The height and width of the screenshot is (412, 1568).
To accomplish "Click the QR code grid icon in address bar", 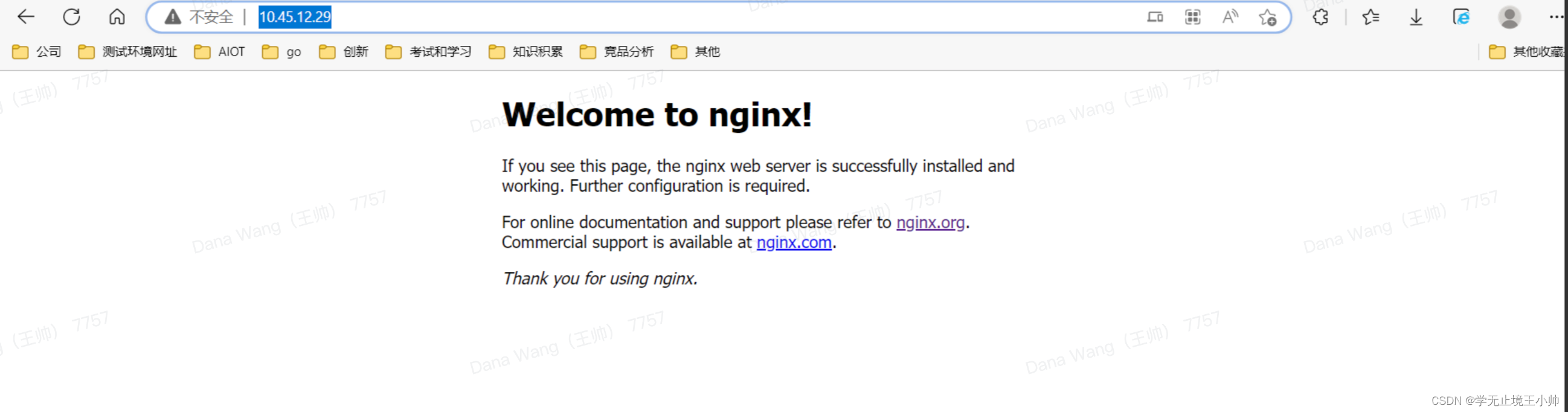I will pyautogui.click(x=1192, y=17).
